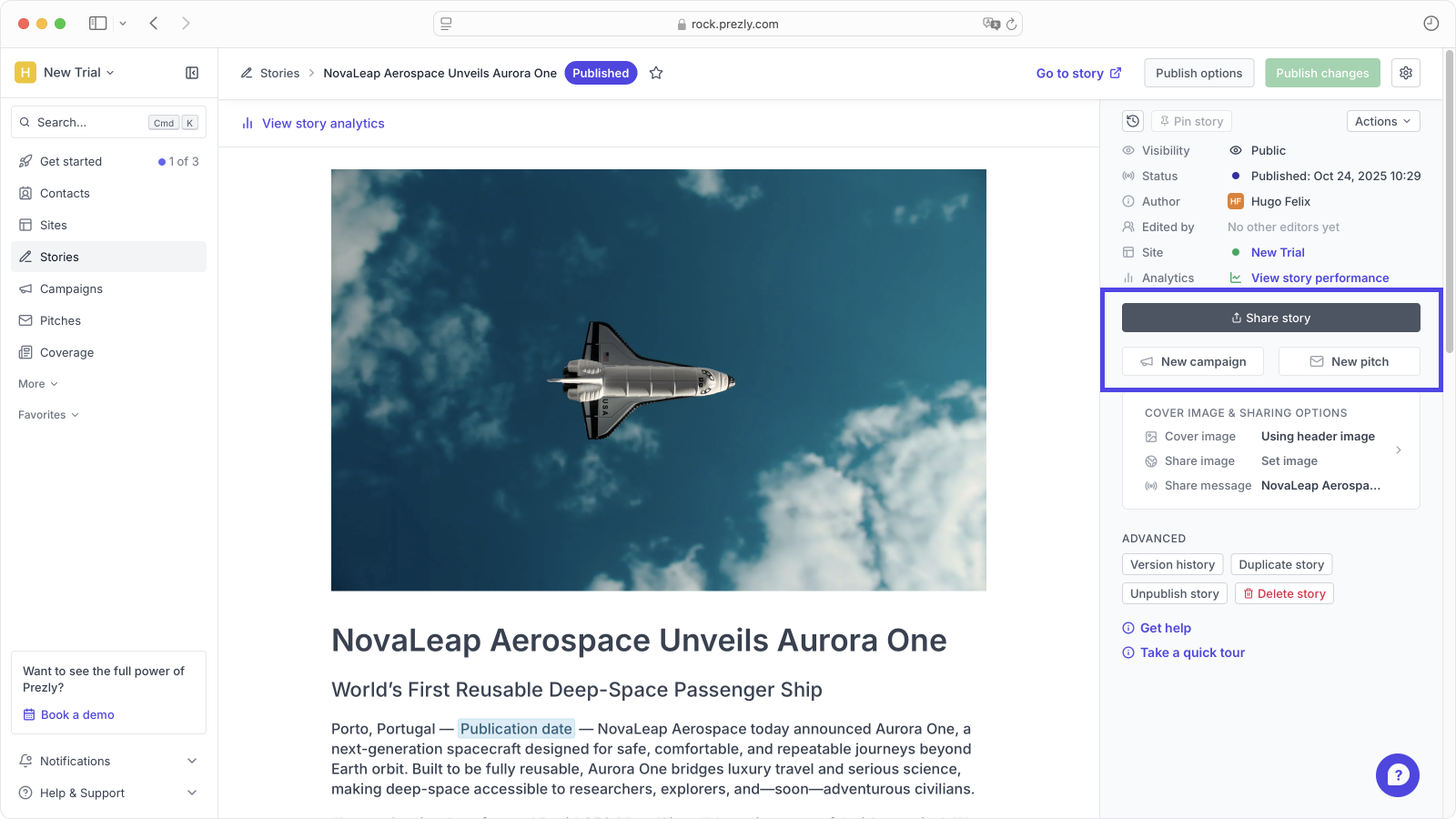Collapse the left sidebar panel
The width and height of the screenshot is (1456, 819).
click(x=192, y=73)
